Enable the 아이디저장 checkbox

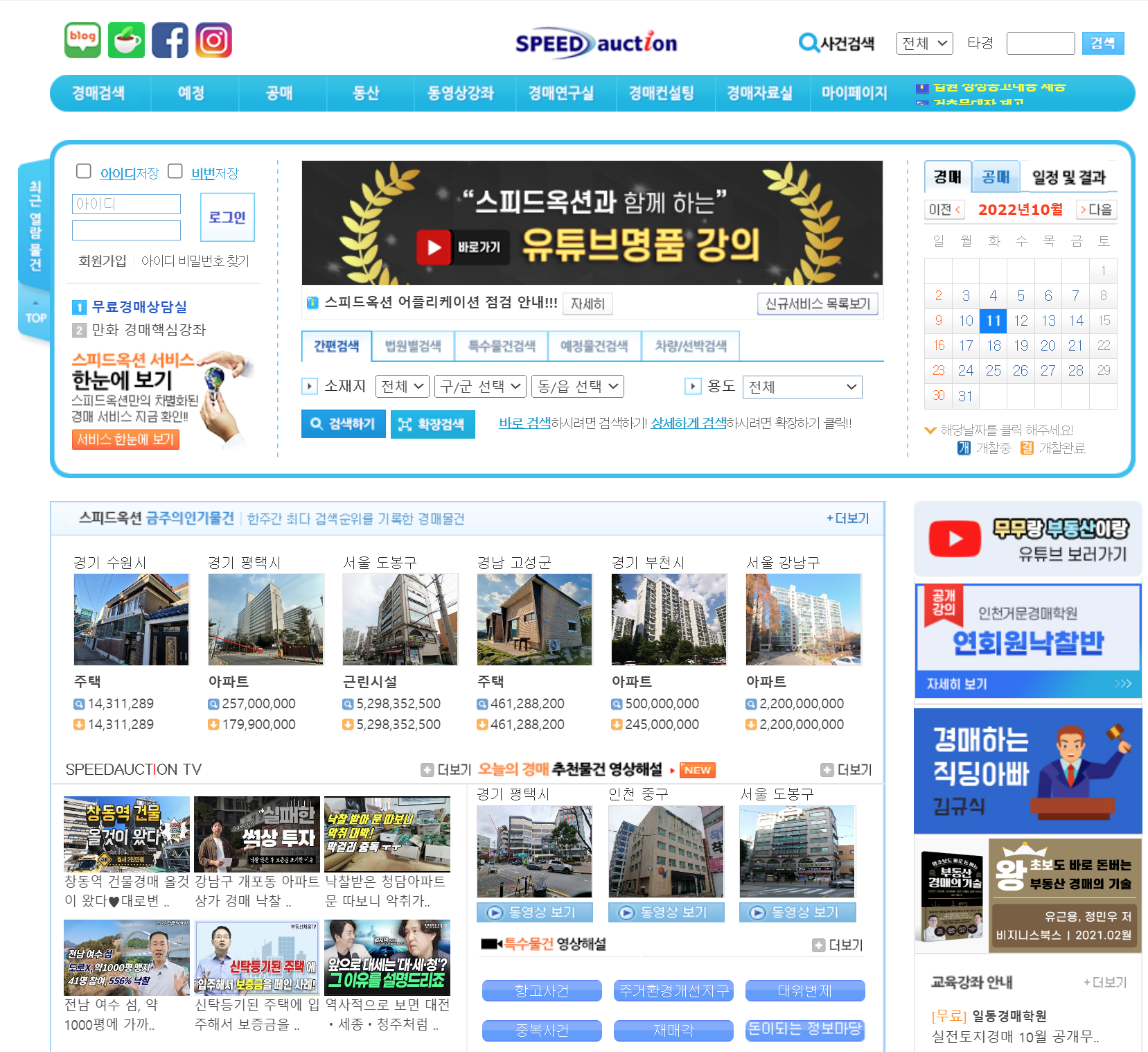point(83,170)
